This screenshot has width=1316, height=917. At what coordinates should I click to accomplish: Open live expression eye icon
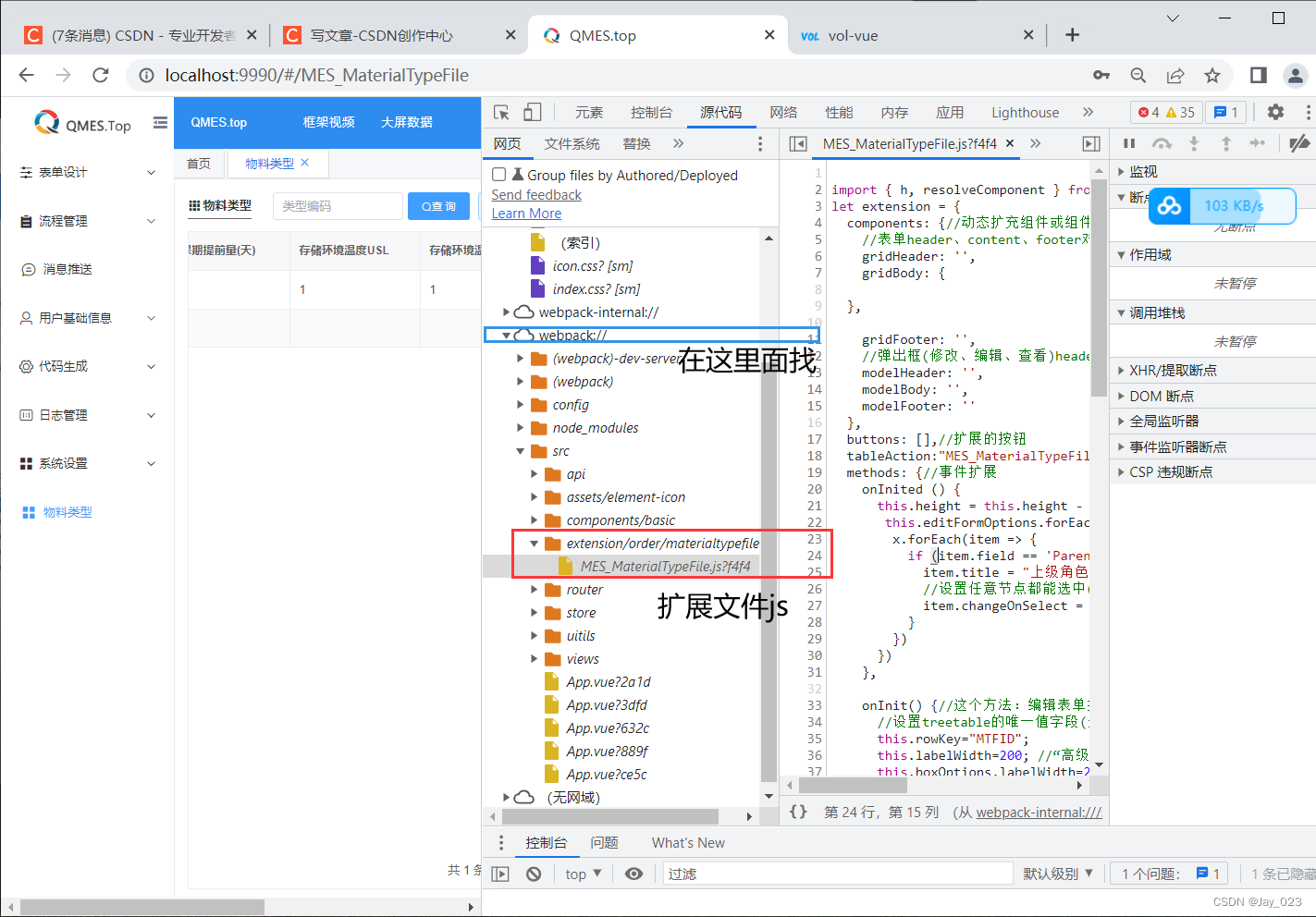point(633,874)
